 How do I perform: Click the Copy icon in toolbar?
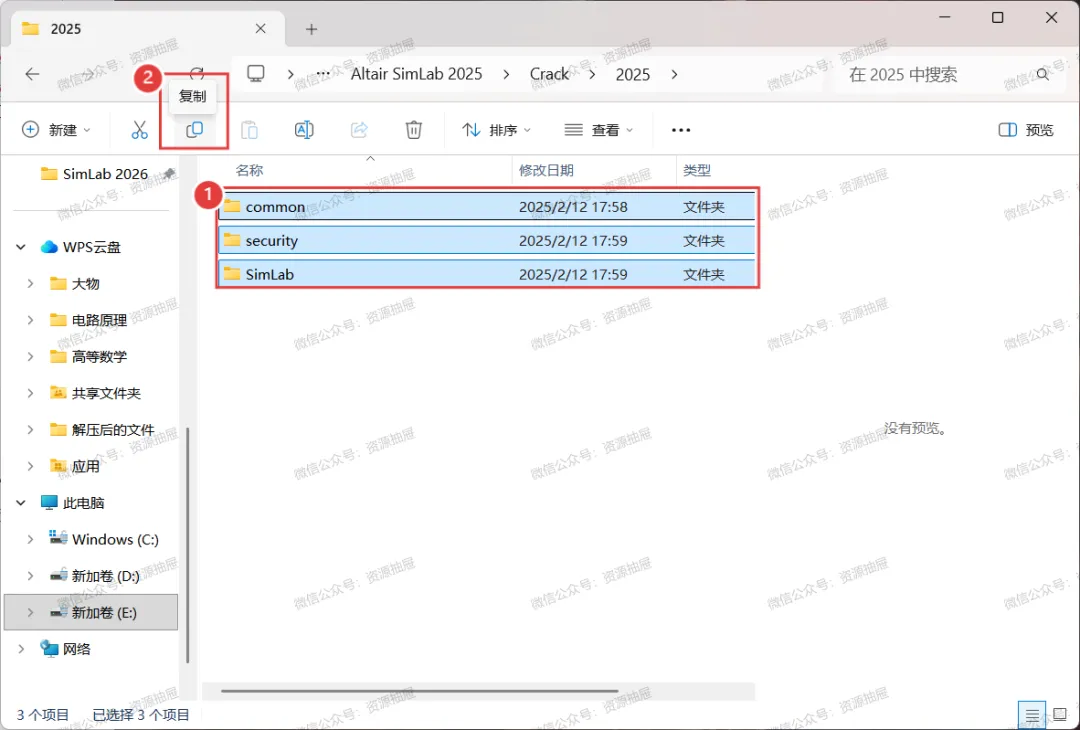click(x=194, y=129)
